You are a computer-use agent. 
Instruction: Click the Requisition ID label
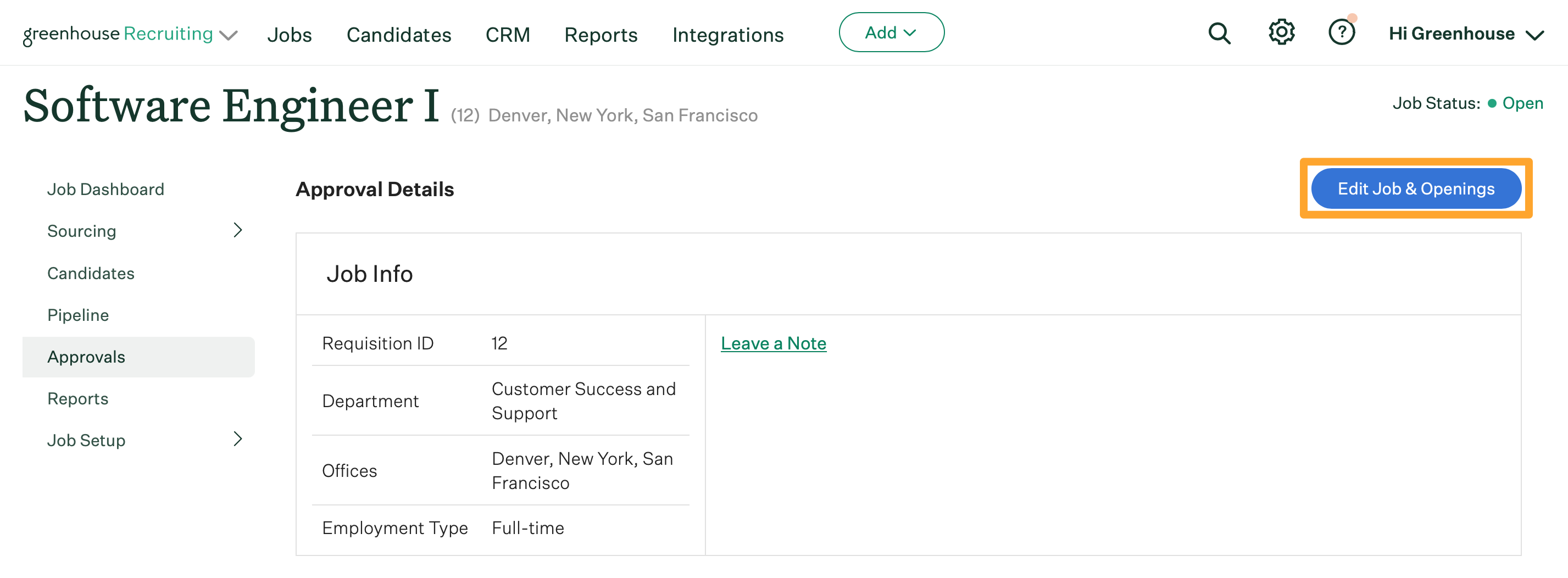[x=377, y=343]
